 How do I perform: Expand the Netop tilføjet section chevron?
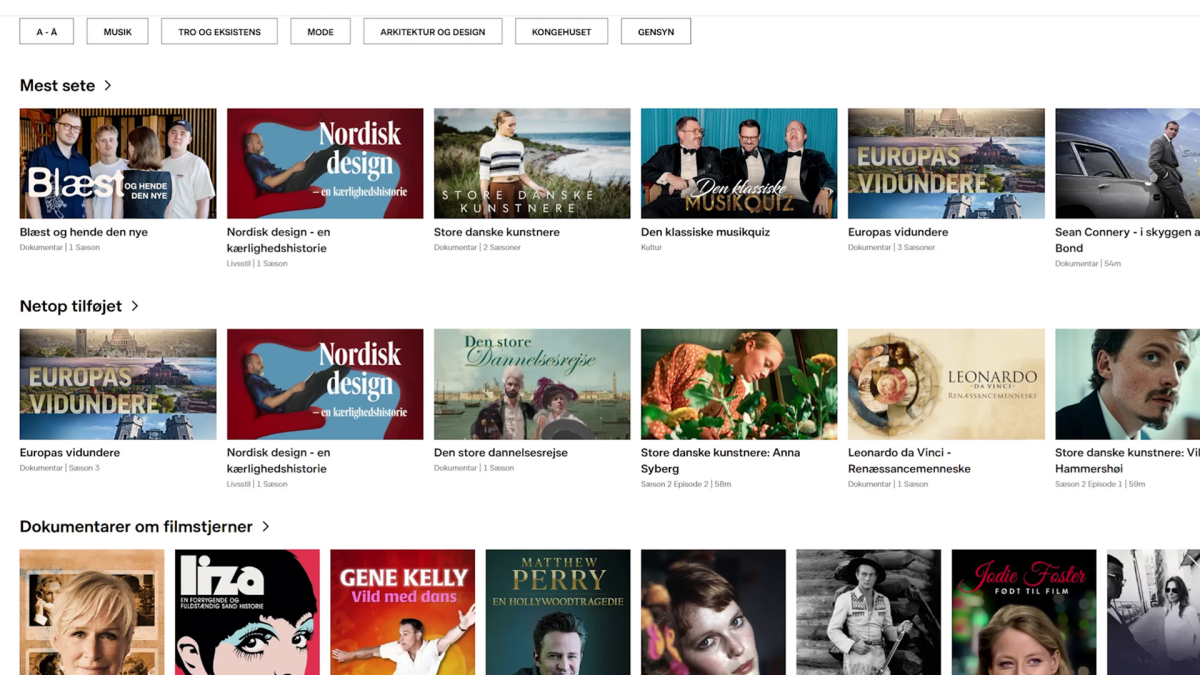click(135, 306)
